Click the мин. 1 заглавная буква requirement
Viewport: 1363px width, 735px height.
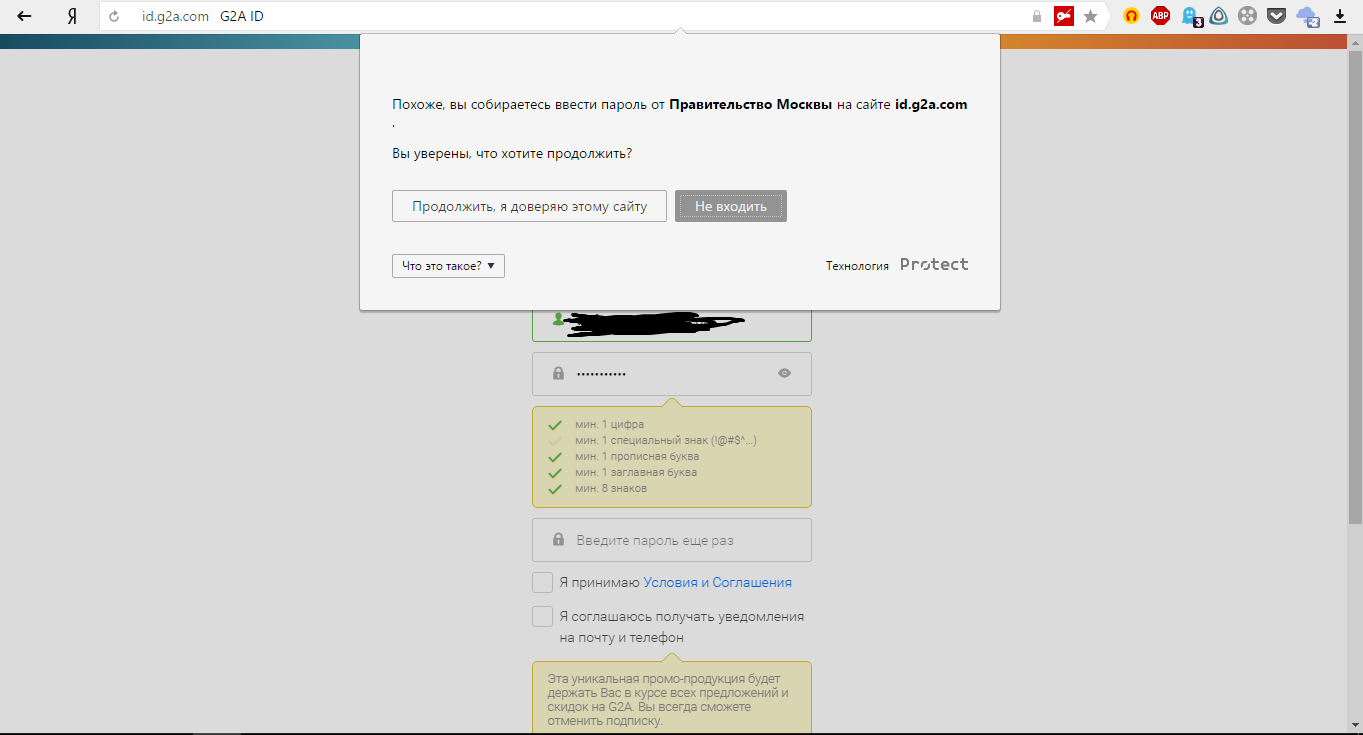point(636,472)
